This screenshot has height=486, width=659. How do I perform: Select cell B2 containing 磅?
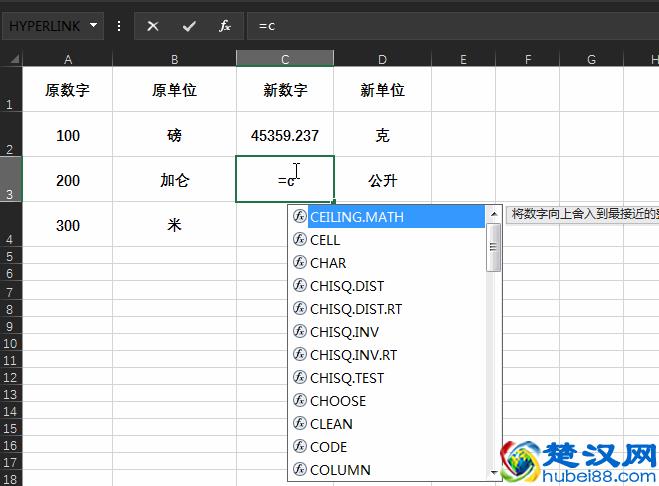coord(174,135)
